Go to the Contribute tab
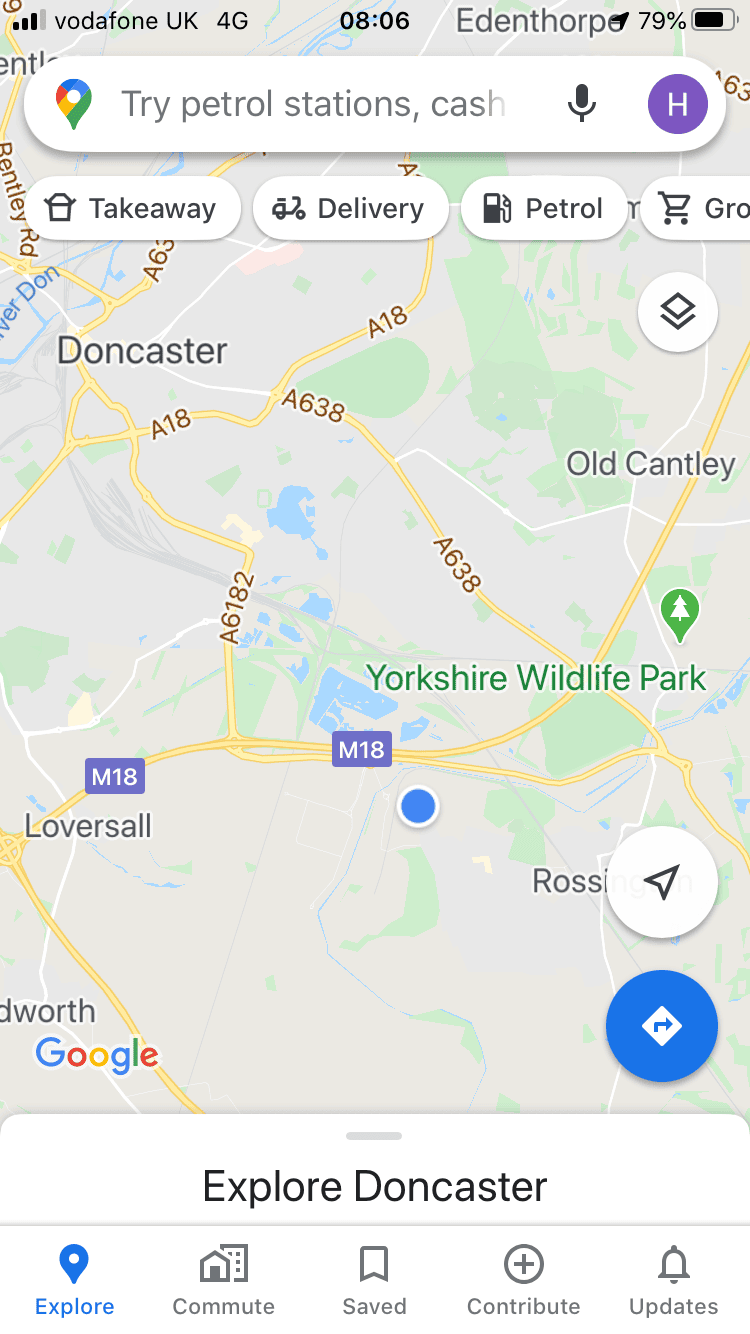Viewport: 750px width, 1334px height. click(524, 1280)
